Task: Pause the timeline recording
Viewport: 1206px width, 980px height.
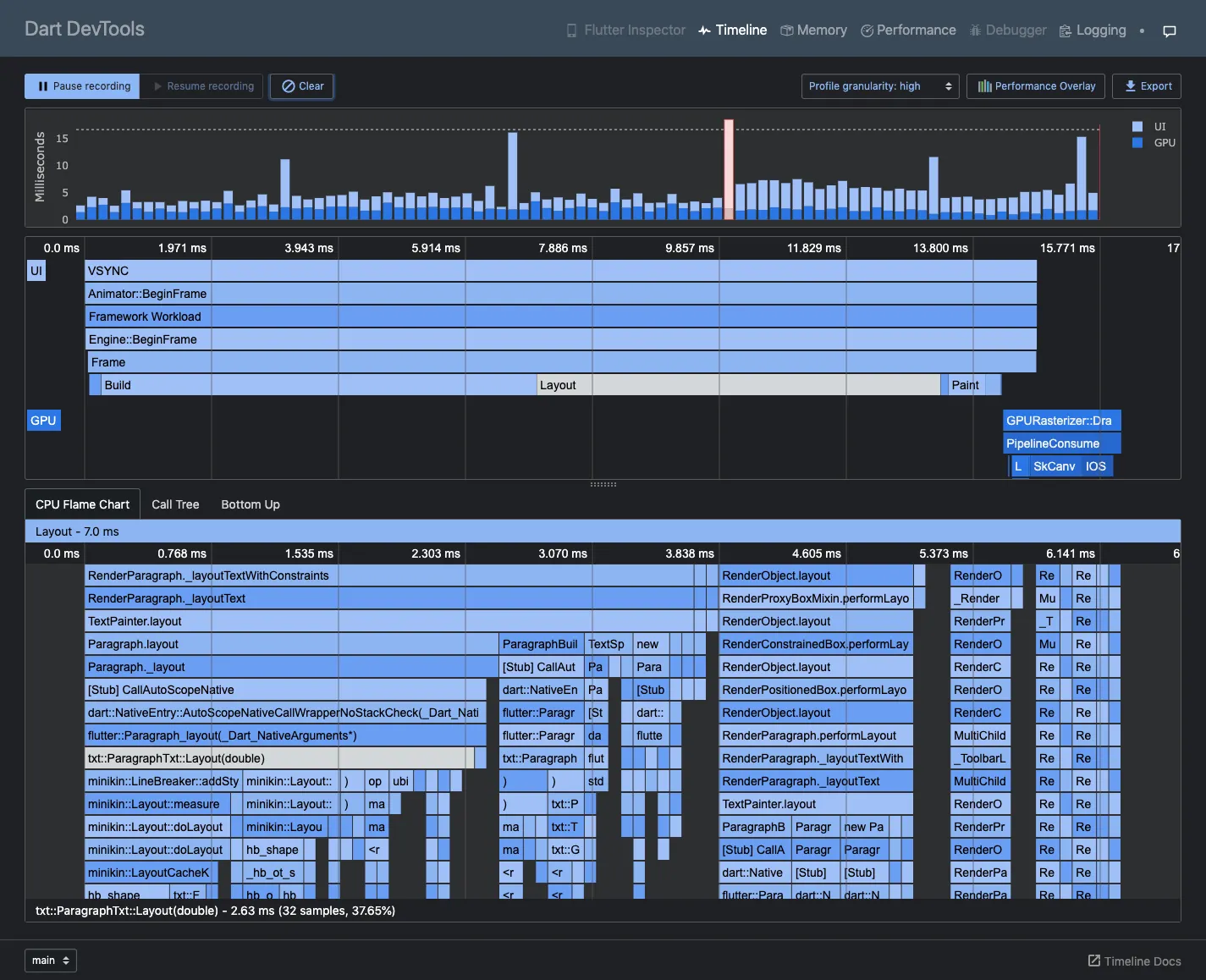Action: click(82, 86)
